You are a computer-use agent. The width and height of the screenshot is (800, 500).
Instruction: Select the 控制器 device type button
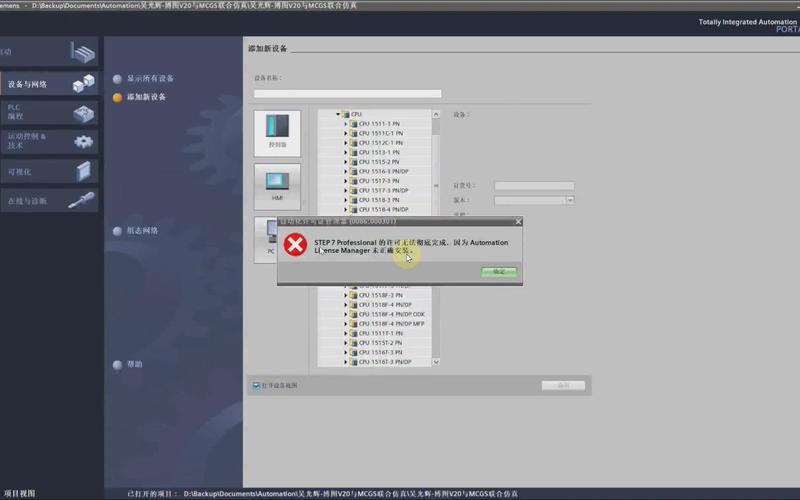click(277, 133)
